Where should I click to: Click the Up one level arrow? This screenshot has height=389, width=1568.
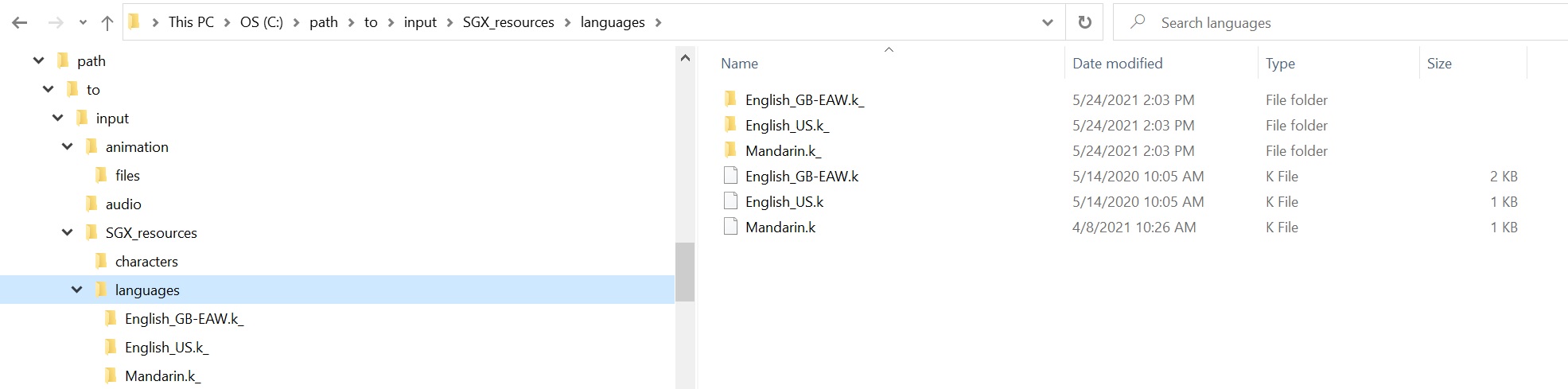coord(107,23)
